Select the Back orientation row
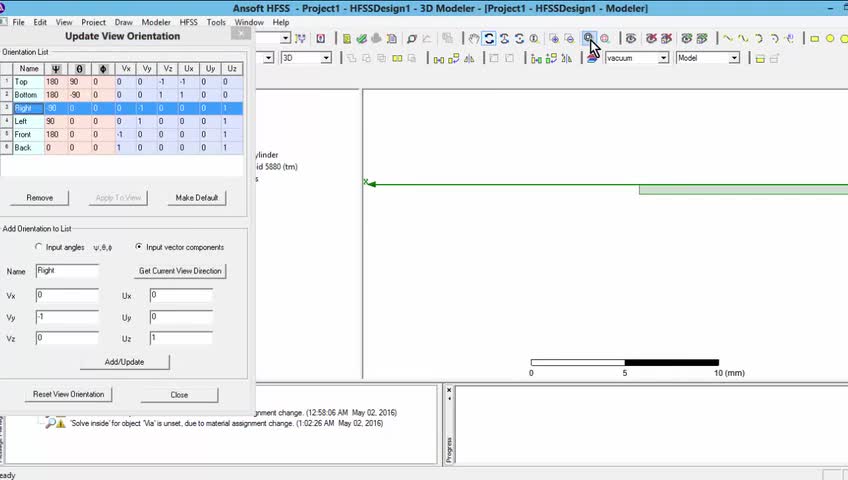The height and width of the screenshot is (480, 848). click(122, 148)
